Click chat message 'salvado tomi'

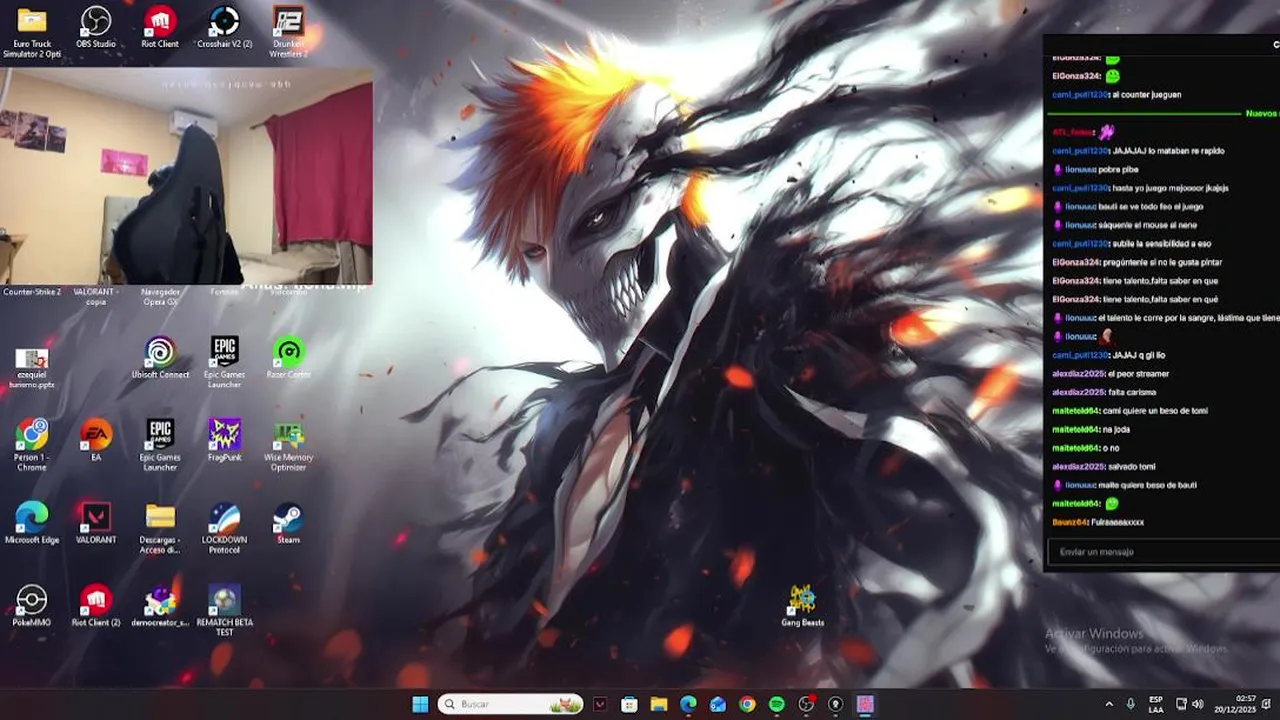coord(1132,467)
